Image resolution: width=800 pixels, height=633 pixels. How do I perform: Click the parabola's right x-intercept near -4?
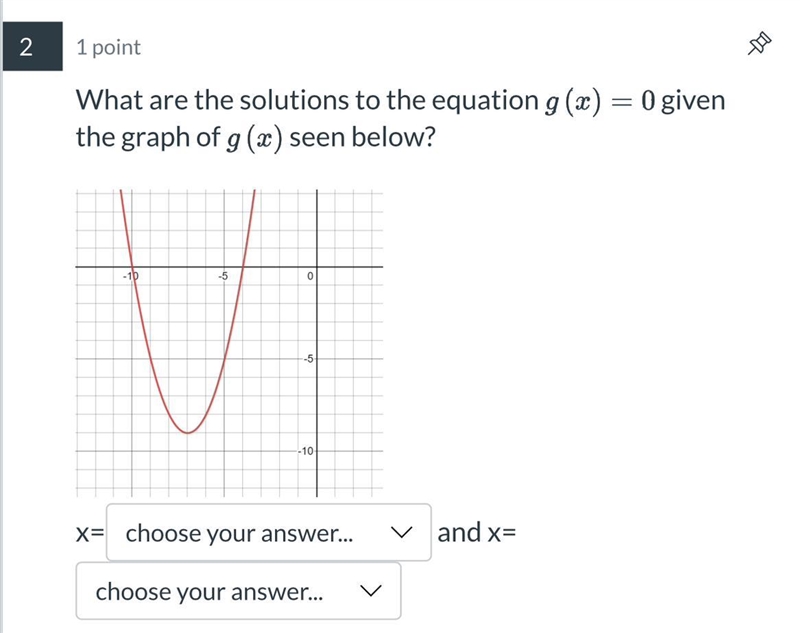point(243,266)
